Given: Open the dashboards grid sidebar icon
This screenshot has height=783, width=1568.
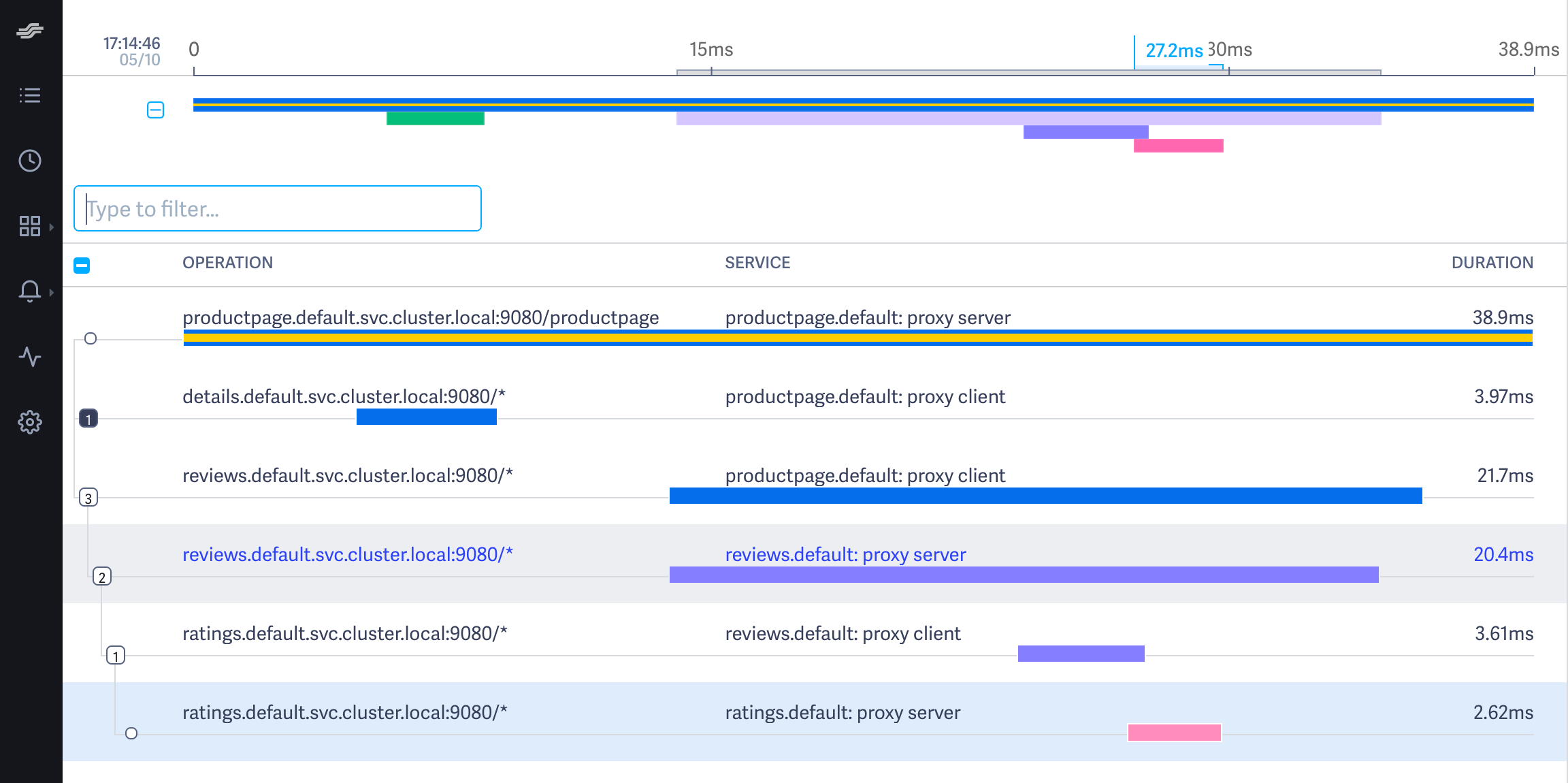Looking at the screenshot, I should pyautogui.click(x=30, y=226).
